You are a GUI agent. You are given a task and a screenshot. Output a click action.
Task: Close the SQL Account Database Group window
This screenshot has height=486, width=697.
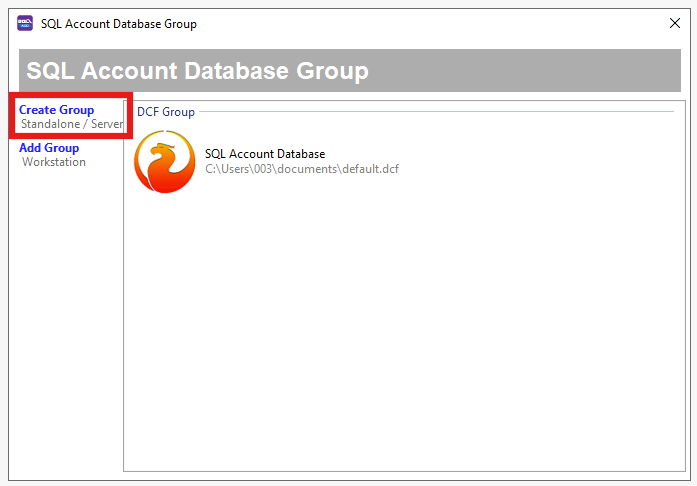pyautogui.click(x=674, y=23)
